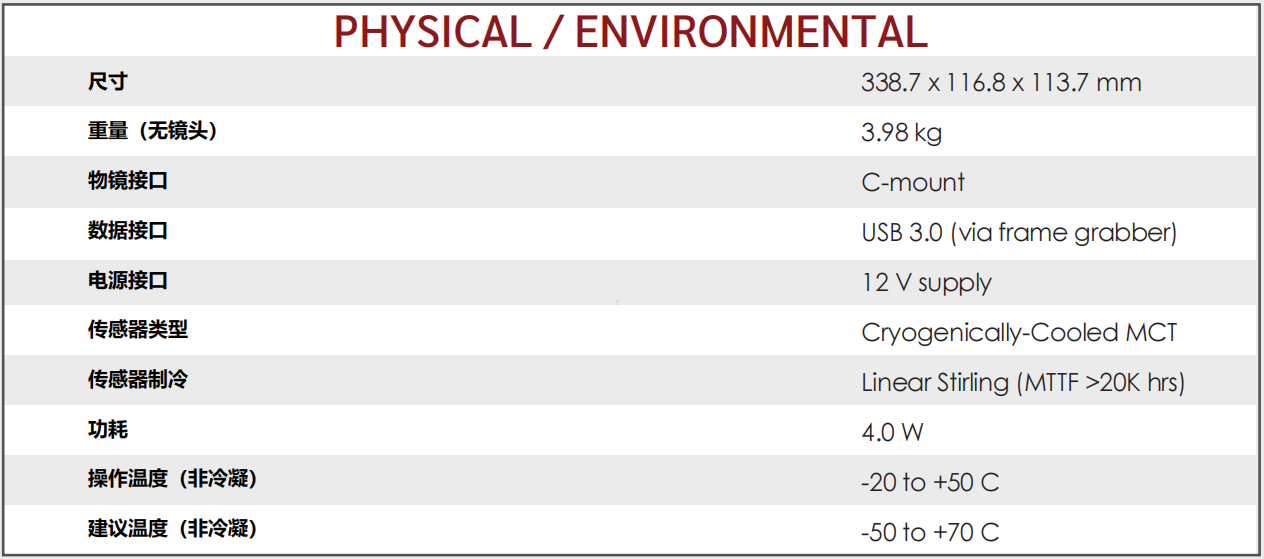Click the C-mount value

[x=913, y=182]
